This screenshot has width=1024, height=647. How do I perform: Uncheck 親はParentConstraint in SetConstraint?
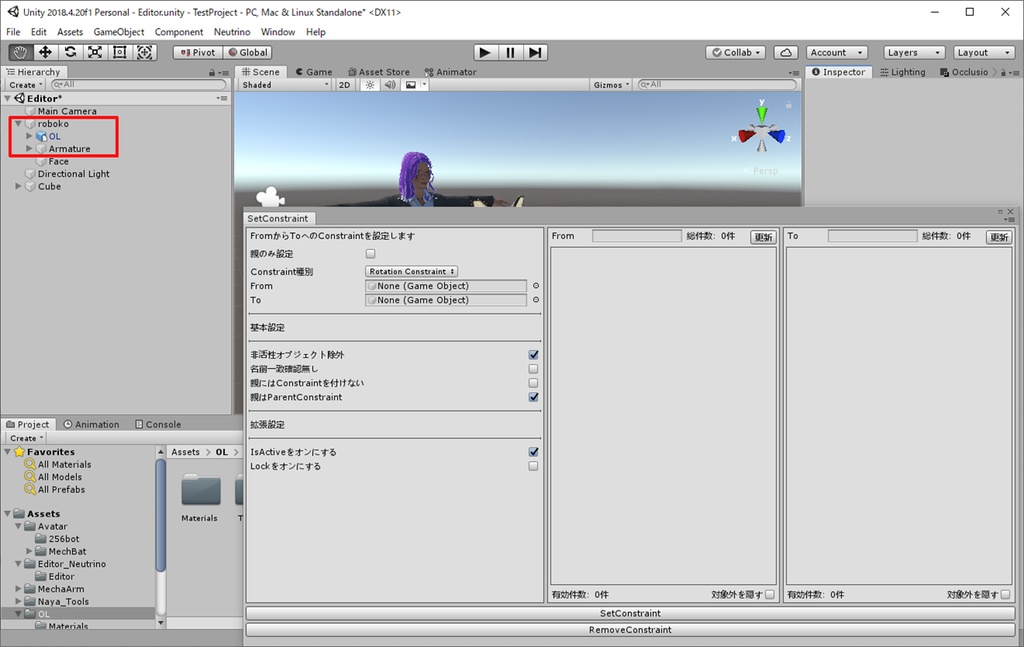(x=533, y=396)
